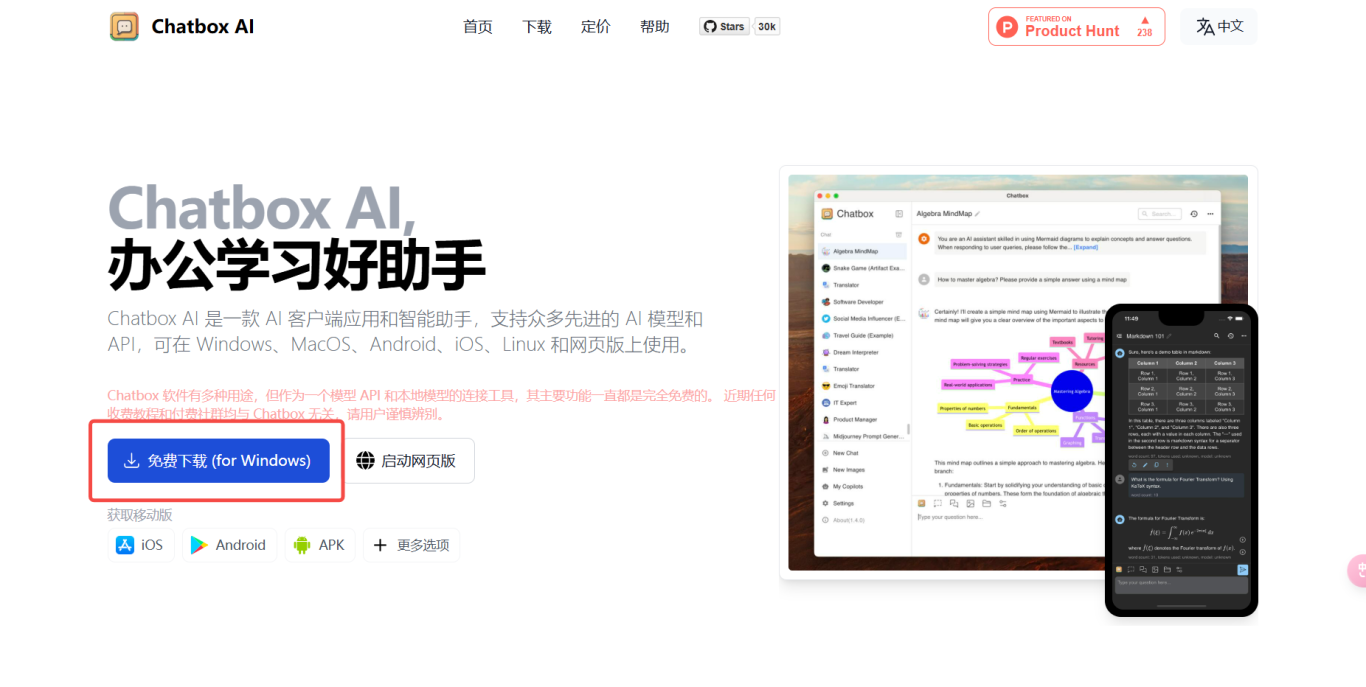Click the blue Mastering Algebra mind map node
This screenshot has height=687, width=1366.
1072,391
